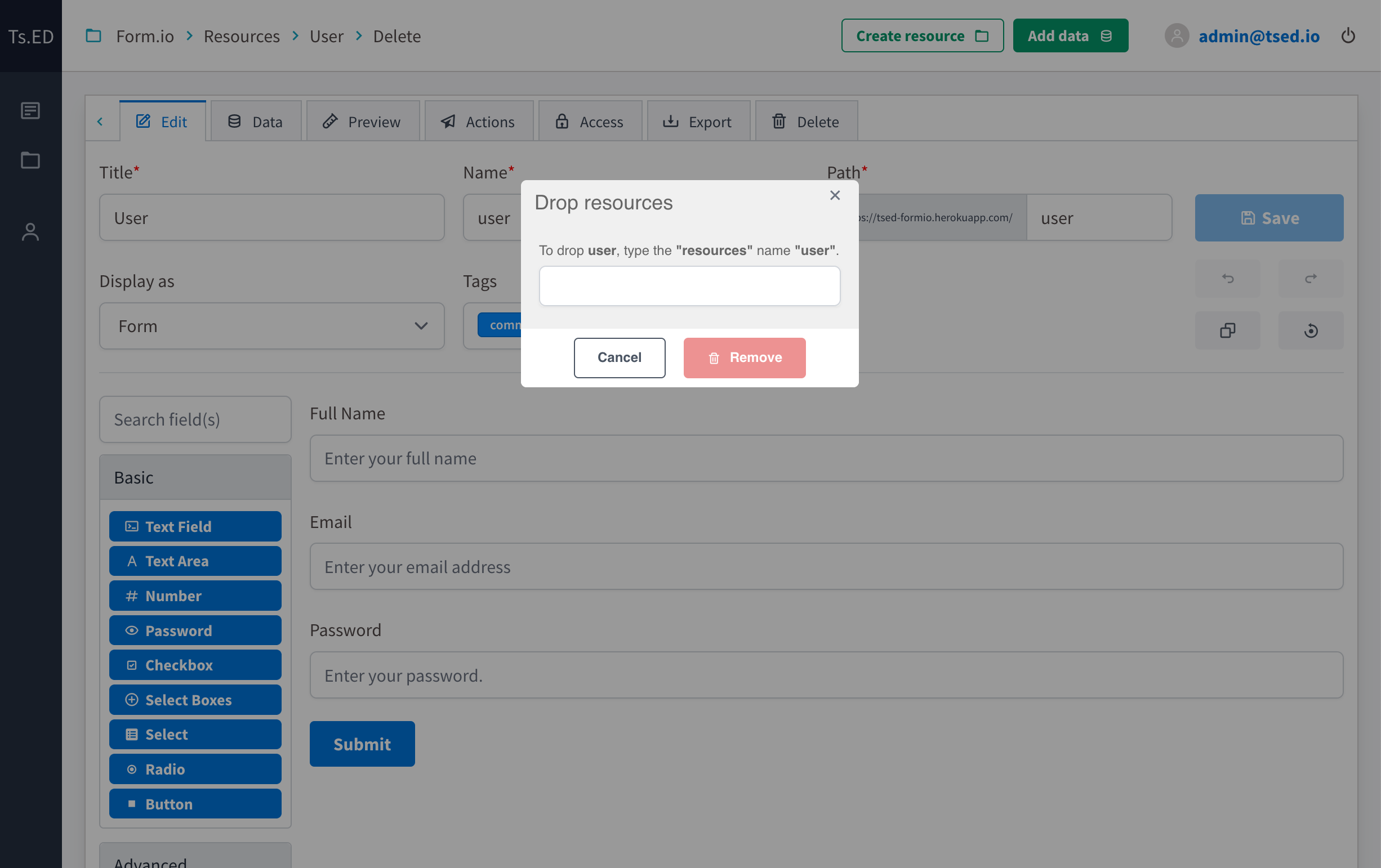The image size is (1381, 868).
Task: Click the database icon on Add data button
Action: 1106,35
